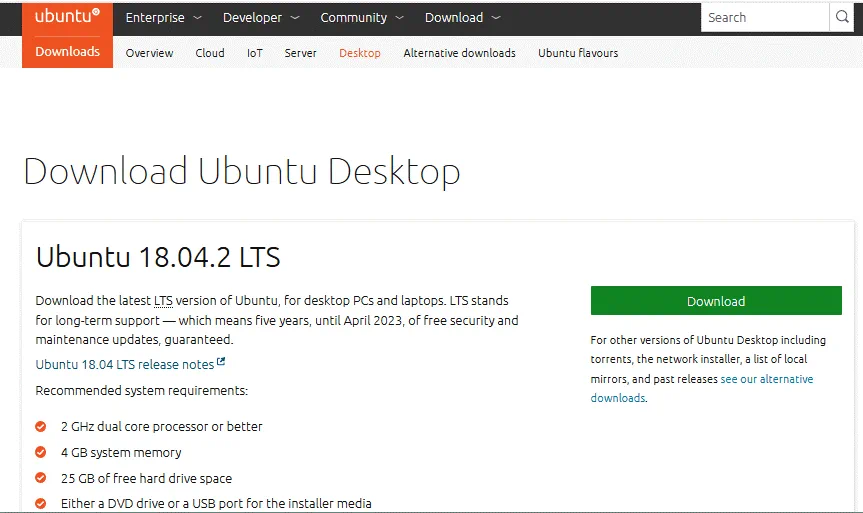Click the external link icon beside release notes
This screenshot has height=513, width=863.
[x=221, y=363]
